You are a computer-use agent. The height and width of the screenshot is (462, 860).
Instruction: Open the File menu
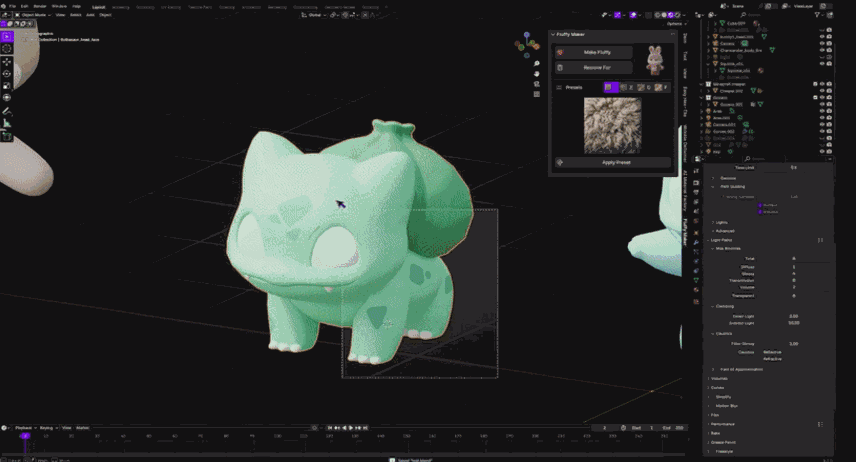[x=13, y=6]
